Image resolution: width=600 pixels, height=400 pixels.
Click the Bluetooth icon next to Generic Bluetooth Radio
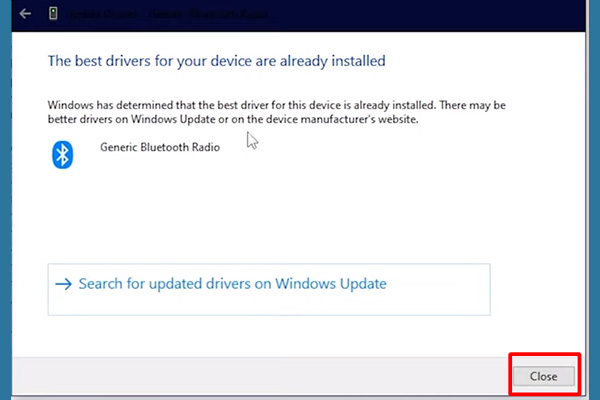(62, 155)
